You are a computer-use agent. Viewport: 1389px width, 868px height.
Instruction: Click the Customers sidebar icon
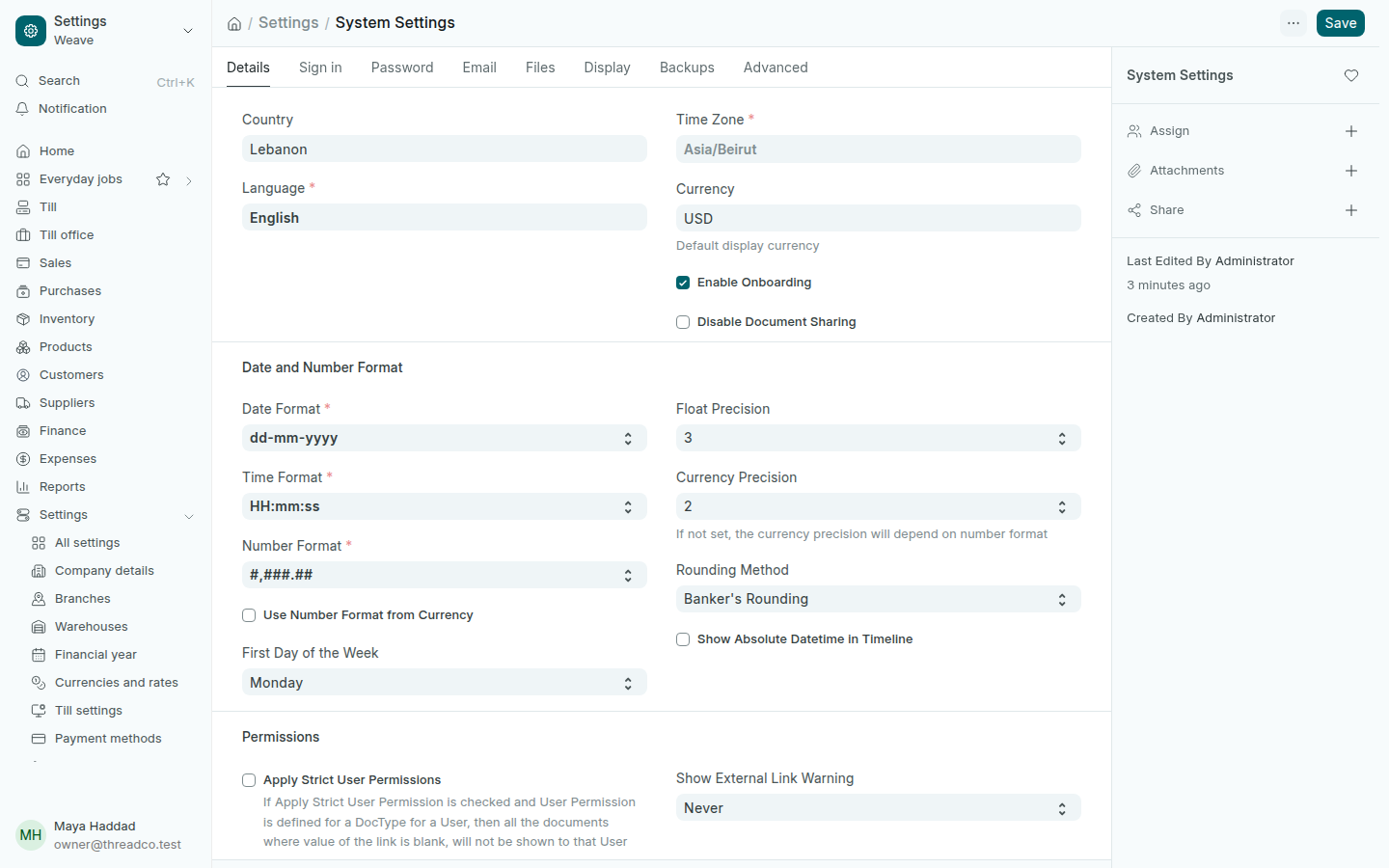coord(23,375)
